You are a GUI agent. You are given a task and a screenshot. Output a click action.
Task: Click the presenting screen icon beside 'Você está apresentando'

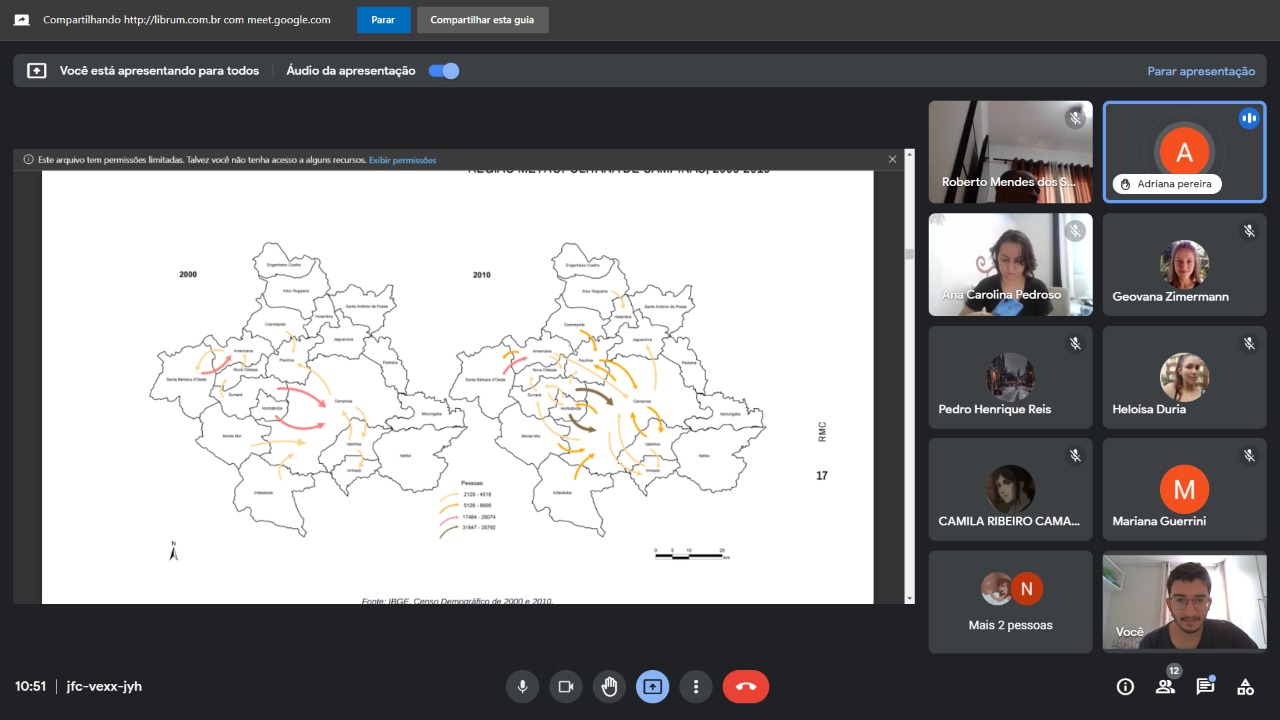pos(37,71)
